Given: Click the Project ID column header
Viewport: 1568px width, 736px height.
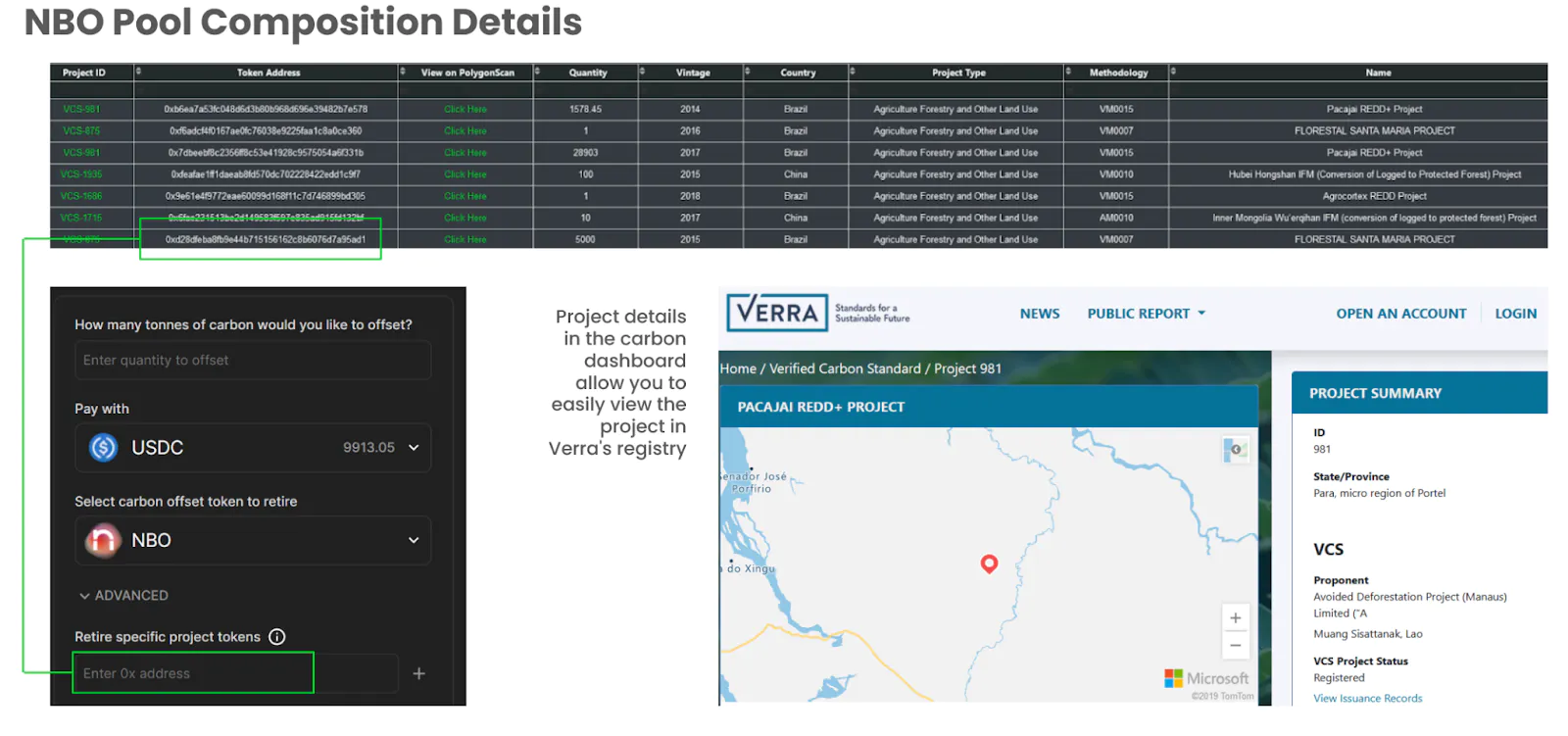Looking at the screenshot, I should 83,73.
